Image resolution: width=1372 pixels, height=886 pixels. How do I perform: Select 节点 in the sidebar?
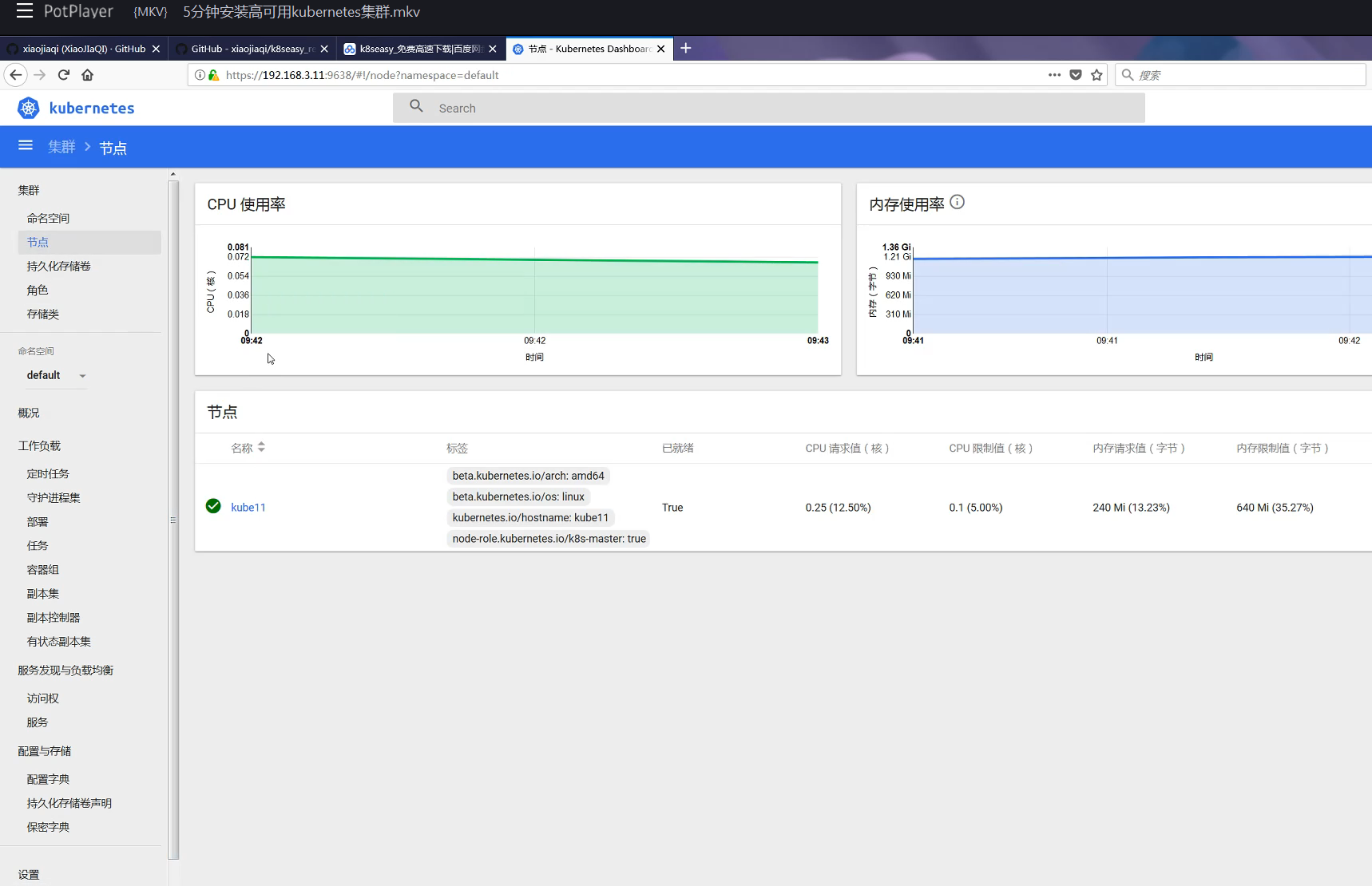pos(89,242)
